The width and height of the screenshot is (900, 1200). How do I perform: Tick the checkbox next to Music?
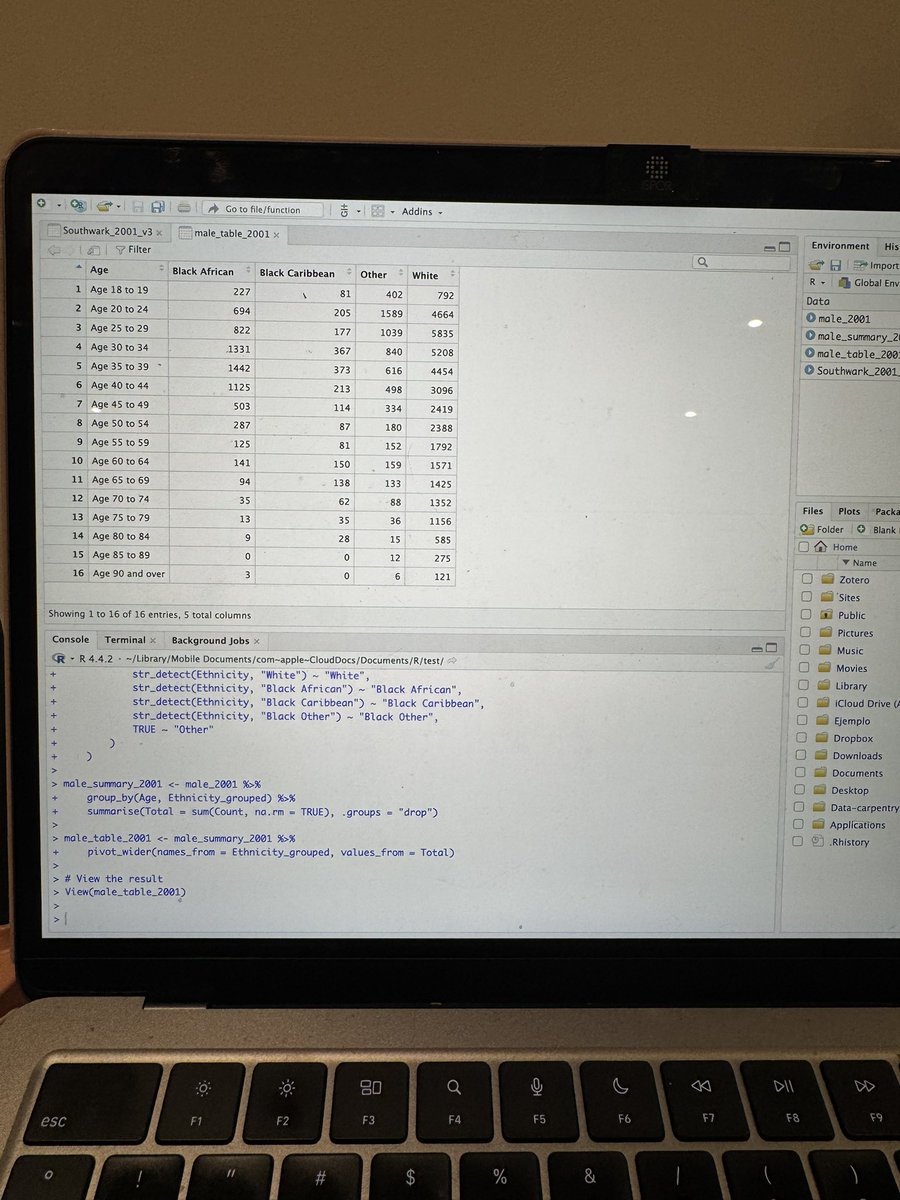point(806,651)
